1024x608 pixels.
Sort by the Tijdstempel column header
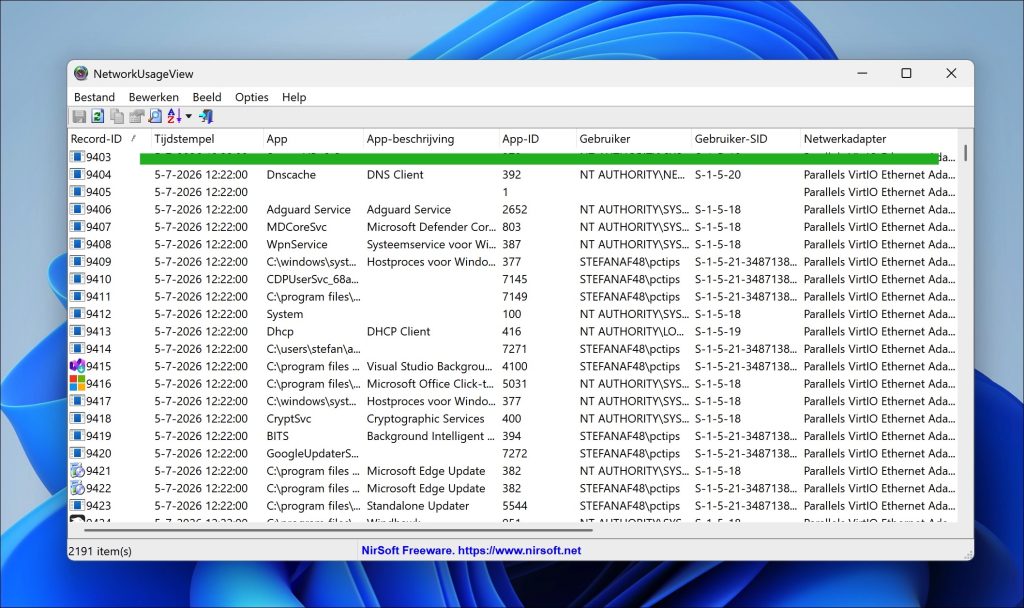[206, 138]
